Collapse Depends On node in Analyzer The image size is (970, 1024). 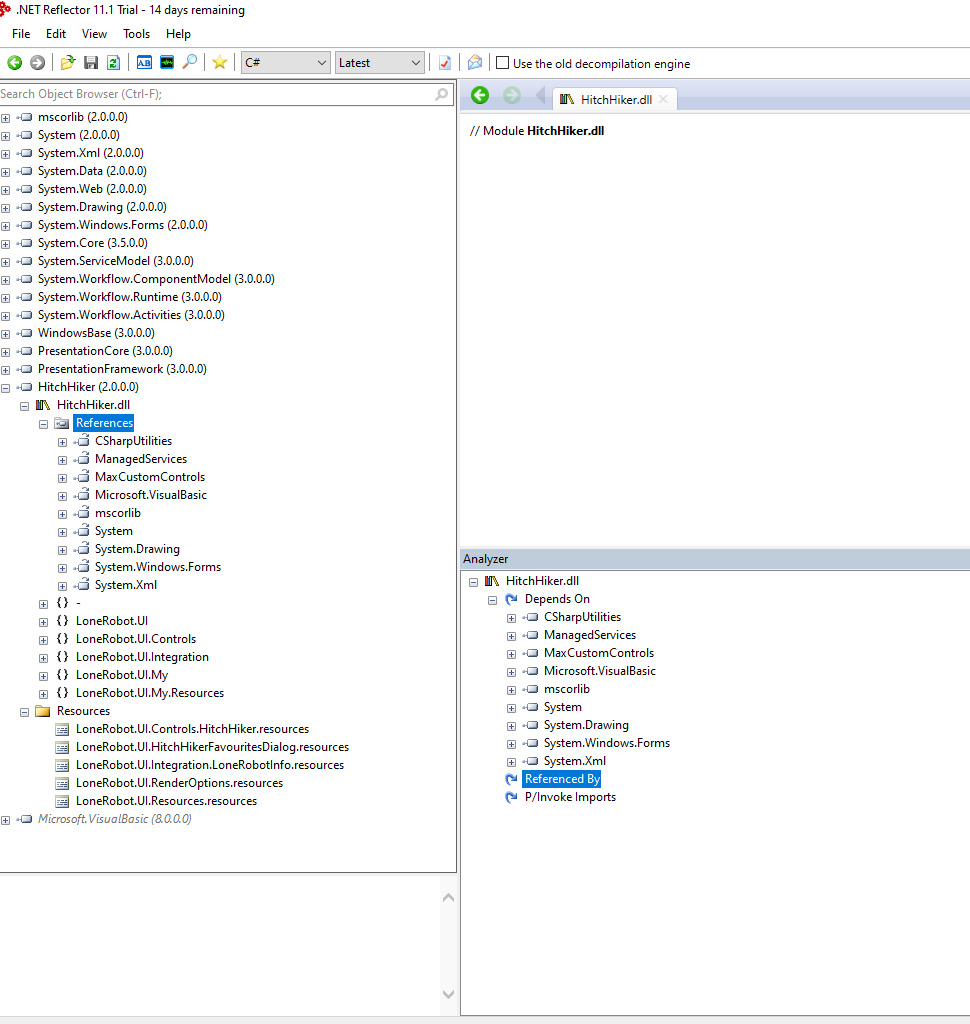click(493, 600)
